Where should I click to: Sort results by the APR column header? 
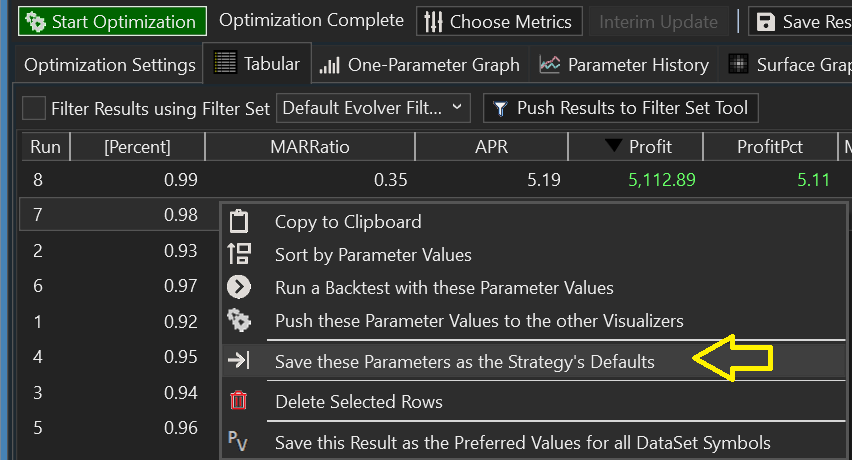pos(491,147)
